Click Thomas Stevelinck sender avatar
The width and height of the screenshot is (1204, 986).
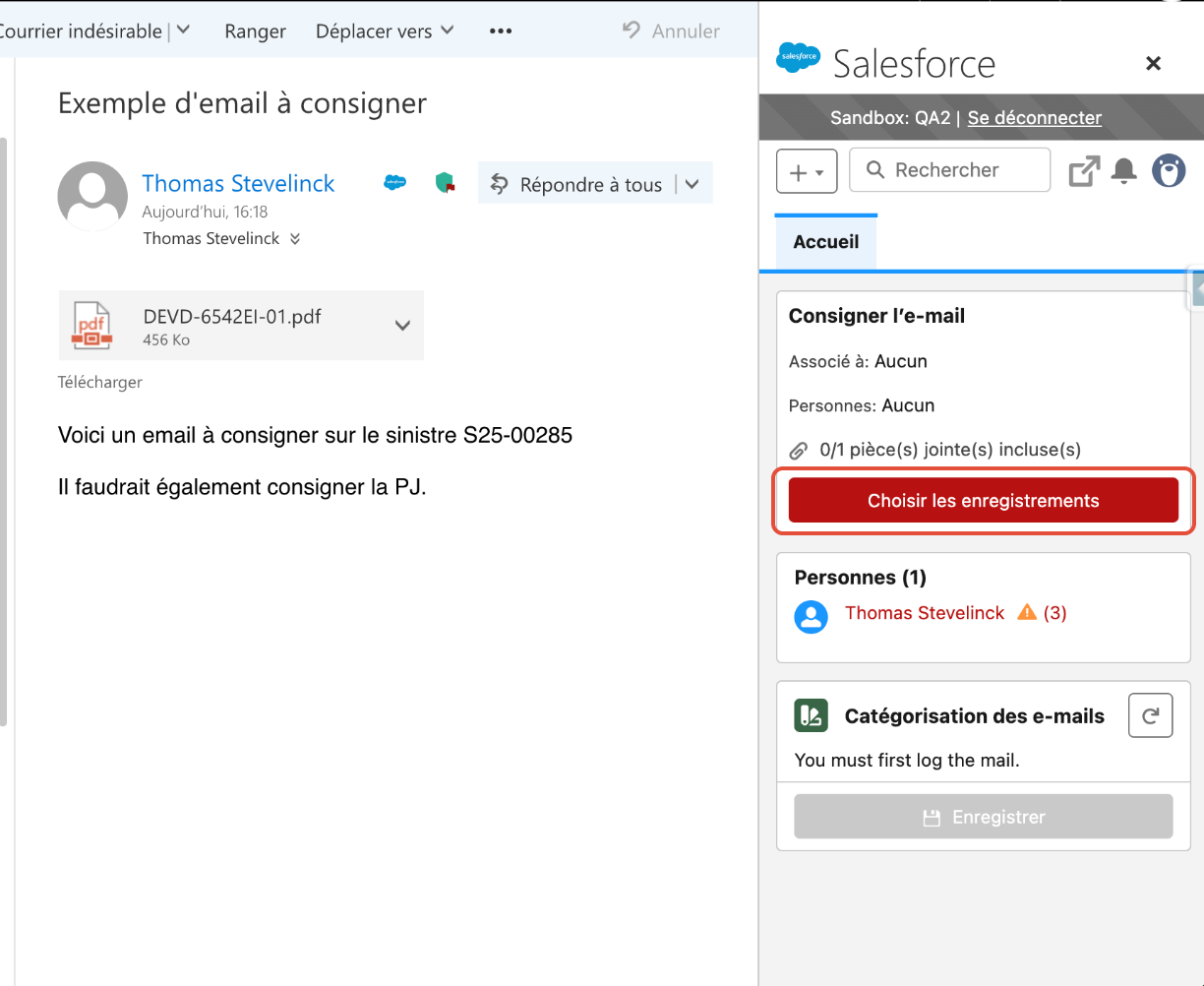(x=92, y=197)
